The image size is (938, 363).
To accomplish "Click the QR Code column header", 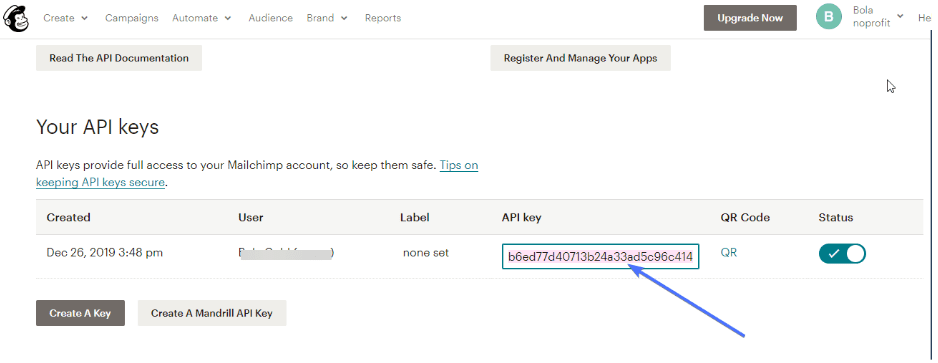I will coord(745,217).
